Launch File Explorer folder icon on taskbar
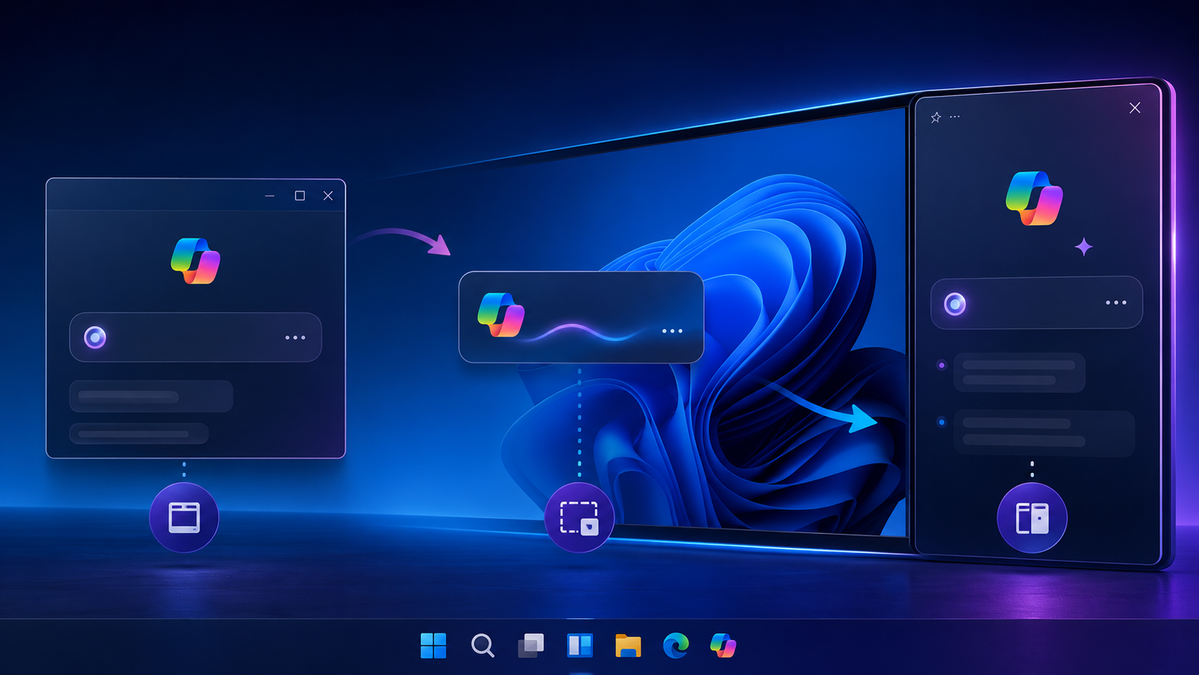The width and height of the screenshot is (1199, 675). tap(628, 645)
